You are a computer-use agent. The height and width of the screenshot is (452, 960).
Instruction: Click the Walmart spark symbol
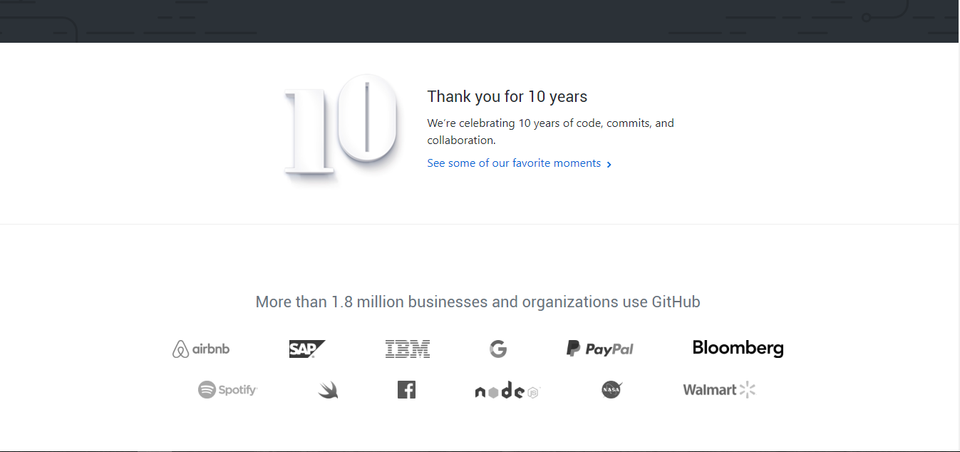[x=748, y=390]
